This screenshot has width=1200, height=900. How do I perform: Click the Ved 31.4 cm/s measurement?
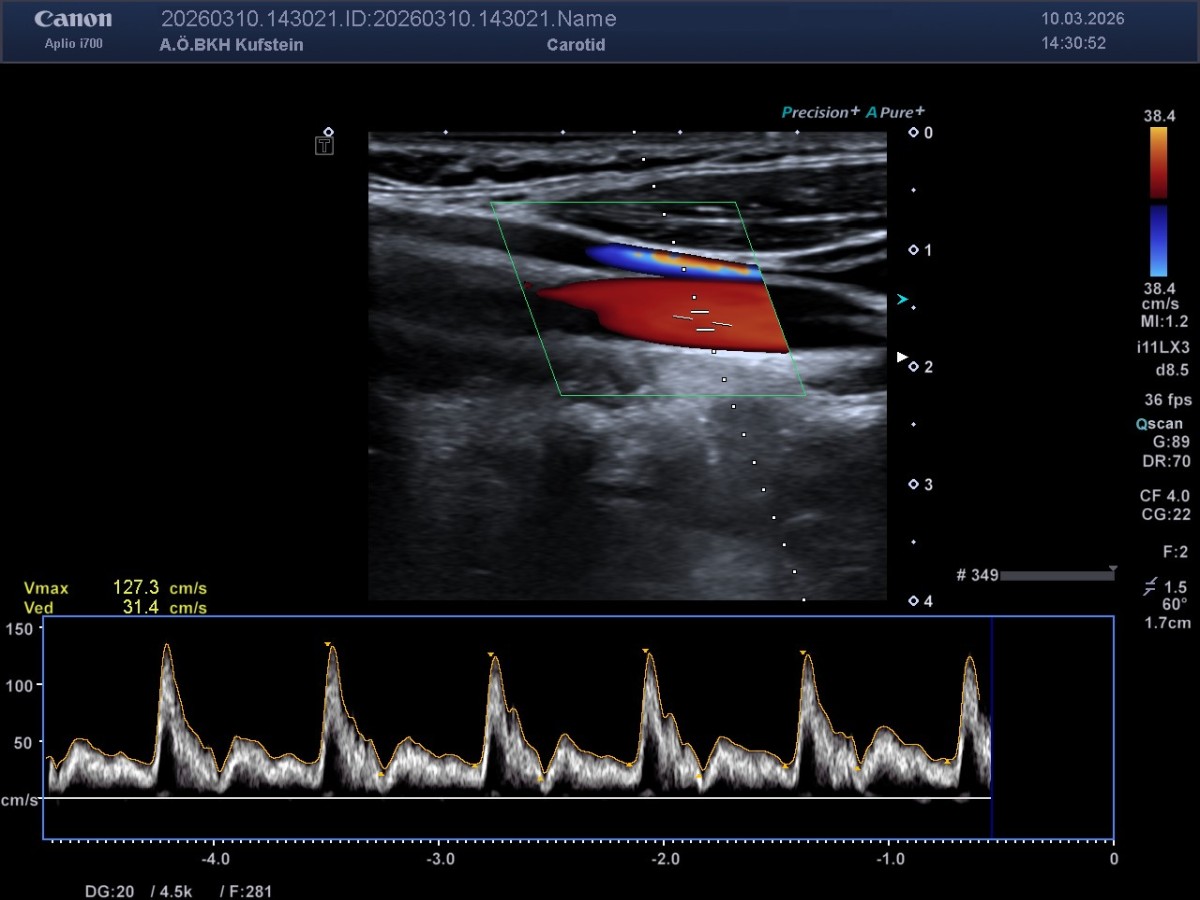(x=115, y=608)
